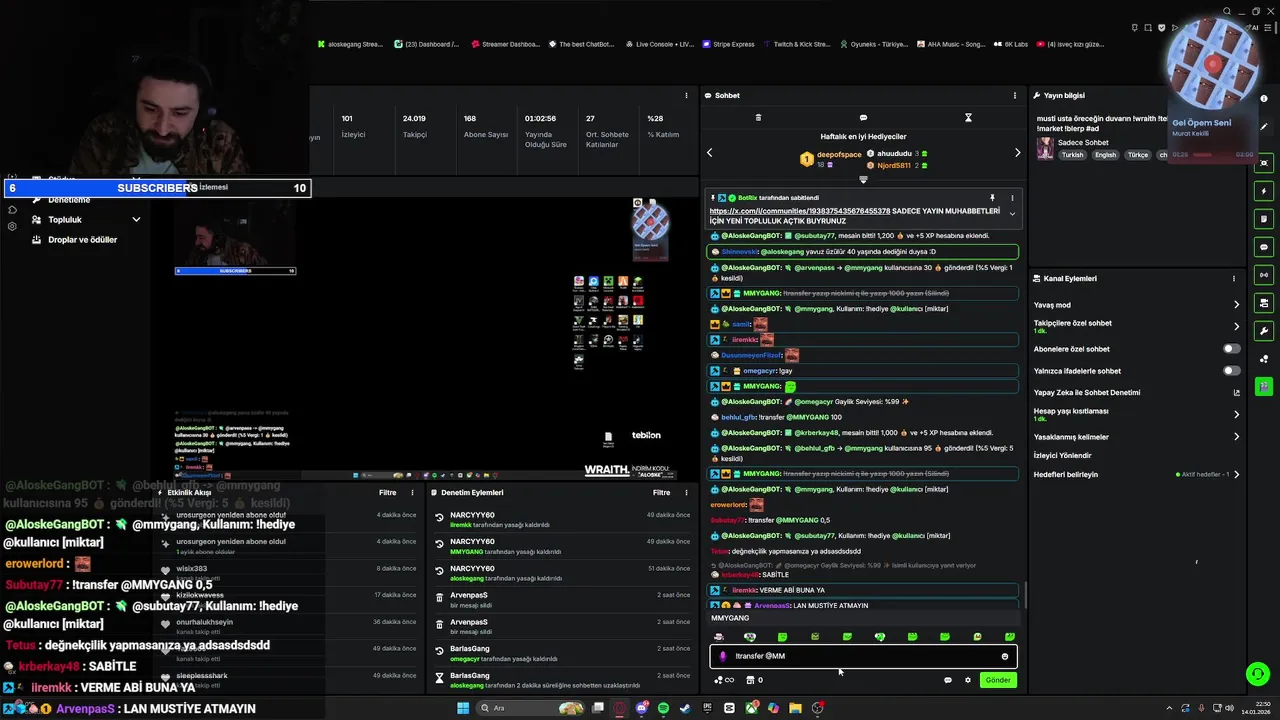Viewport: 1280px width, 720px height.
Task: Open Epic Games launcher from the taskbar
Action: [x=707, y=708]
